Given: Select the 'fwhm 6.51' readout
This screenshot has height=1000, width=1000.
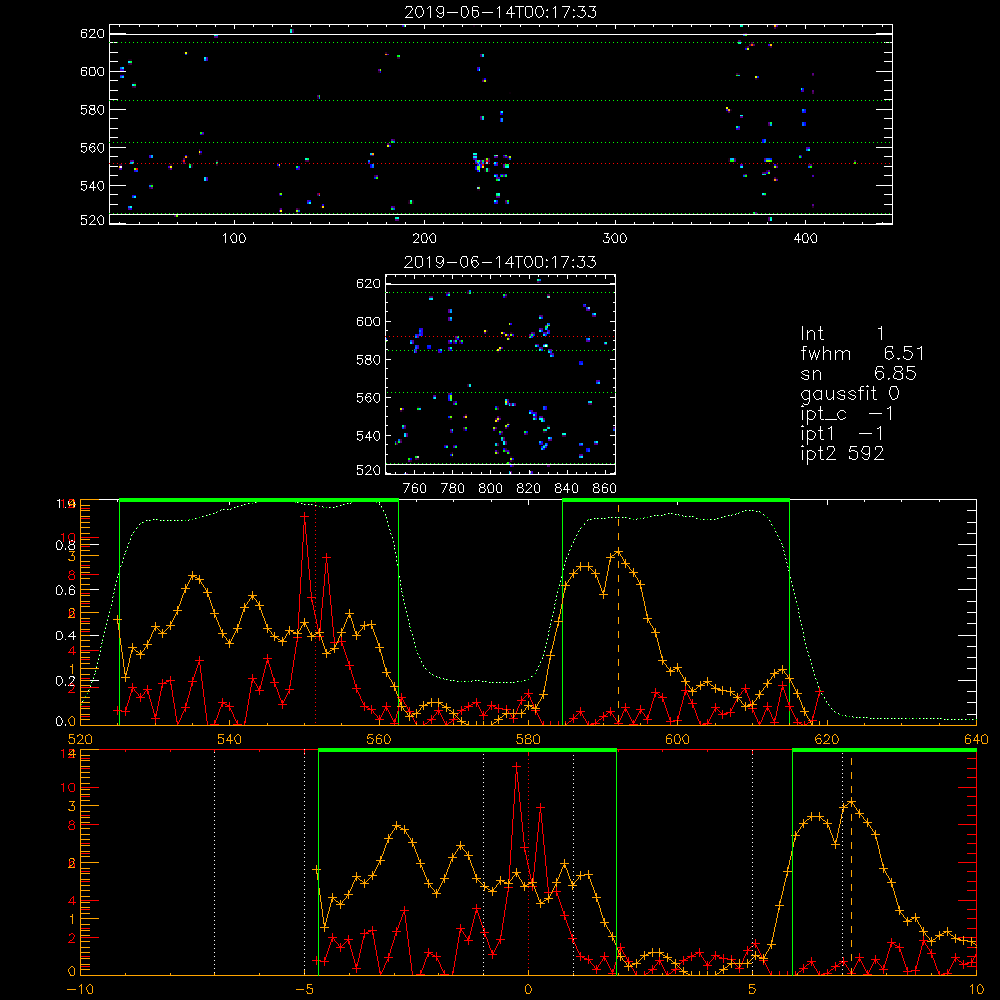Looking at the screenshot, I should click(x=862, y=353).
